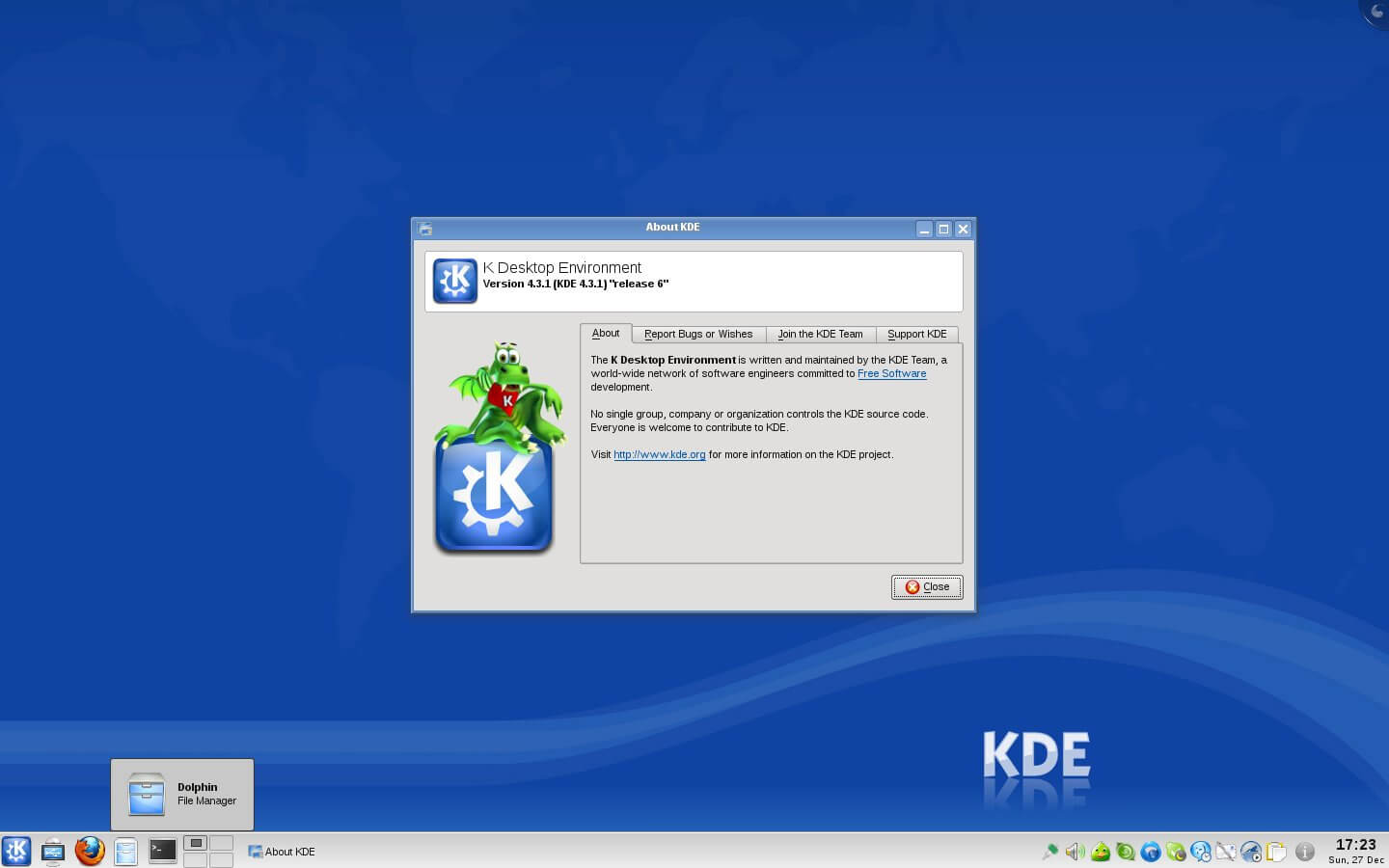Image resolution: width=1389 pixels, height=868 pixels.
Task: Click the information icon in the system tray
Action: (x=1305, y=852)
